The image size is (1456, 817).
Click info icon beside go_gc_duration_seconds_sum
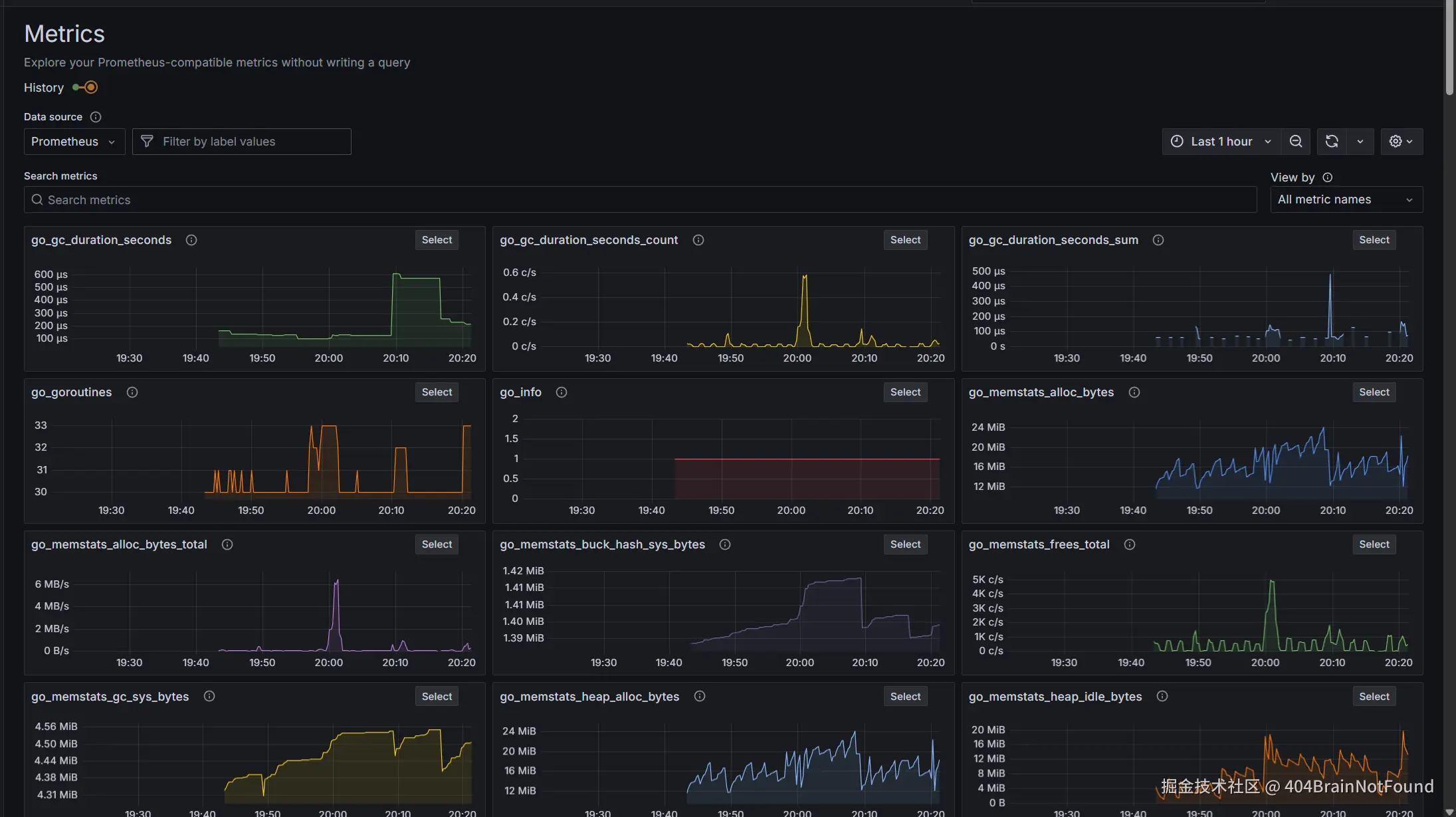1158,240
